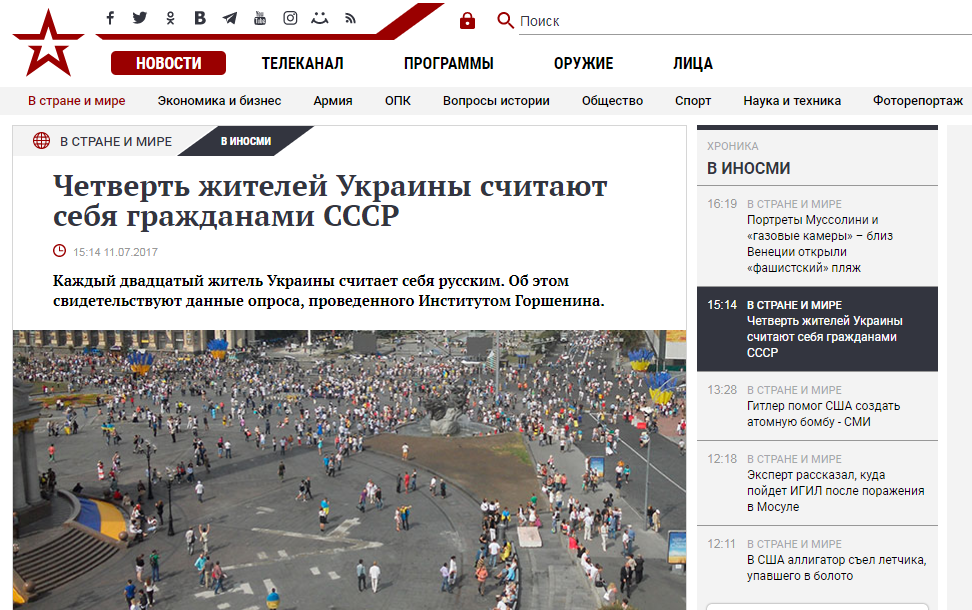Select the Общество submenu
Screen dimensions: 972x610
pyautogui.click(x=612, y=100)
